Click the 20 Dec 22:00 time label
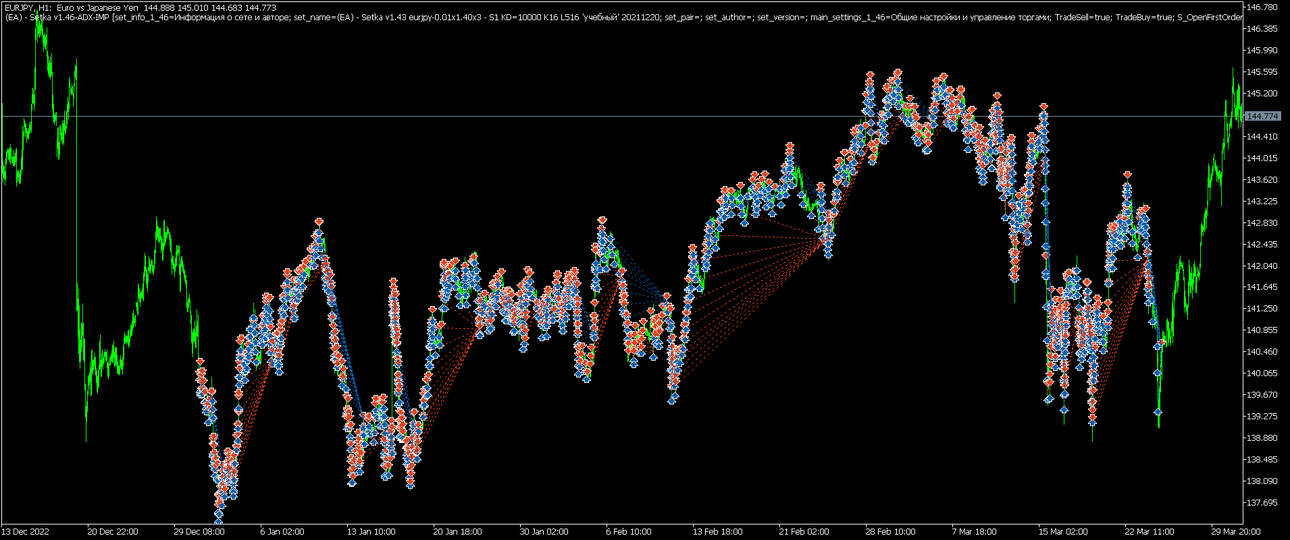The width and height of the screenshot is (1290, 540). tap(113, 532)
